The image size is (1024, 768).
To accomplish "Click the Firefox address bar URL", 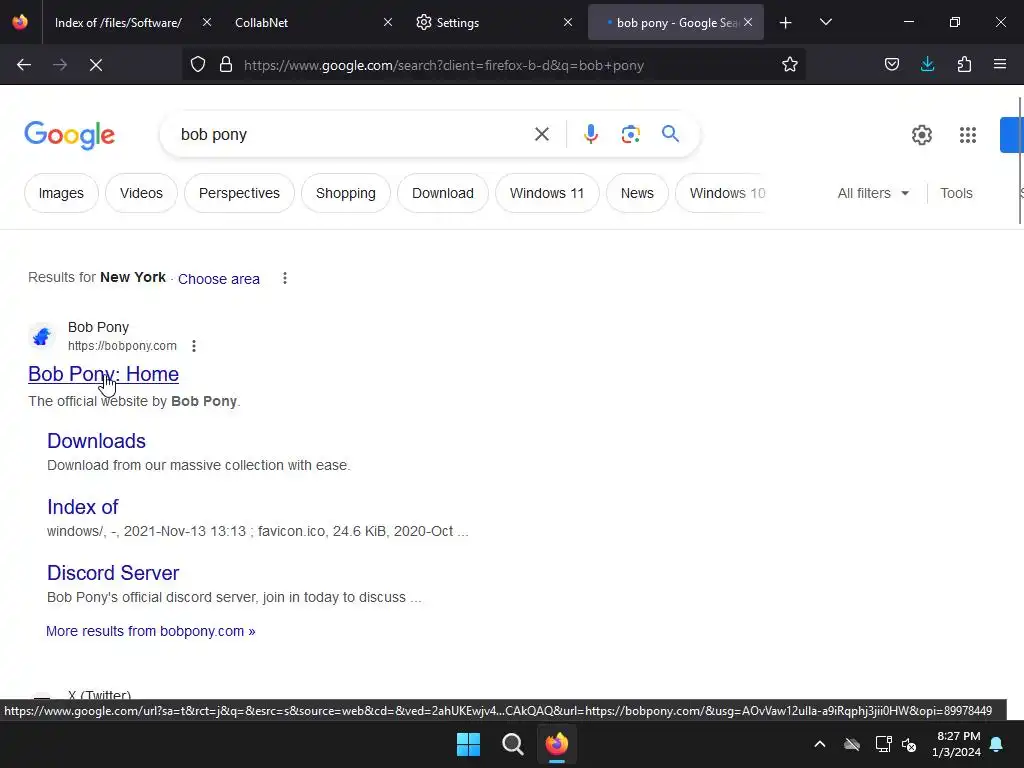I will (x=444, y=65).
